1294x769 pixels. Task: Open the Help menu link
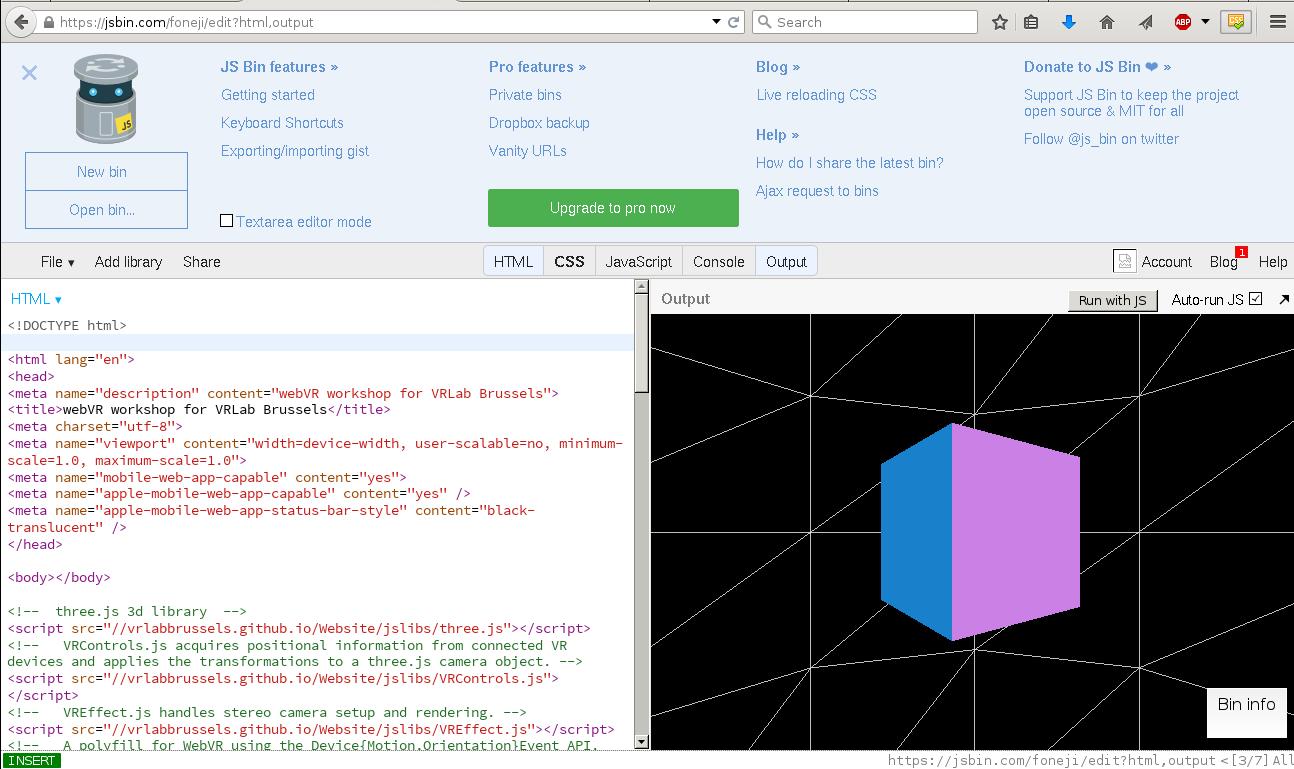[1272, 262]
